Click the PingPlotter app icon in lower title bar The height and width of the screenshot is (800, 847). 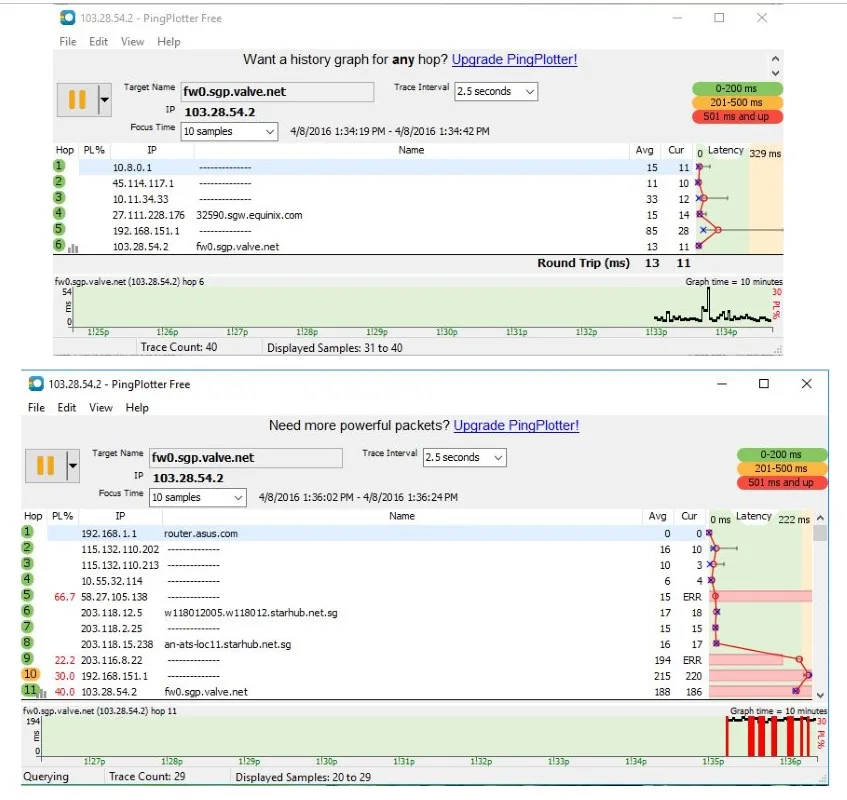[36, 384]
